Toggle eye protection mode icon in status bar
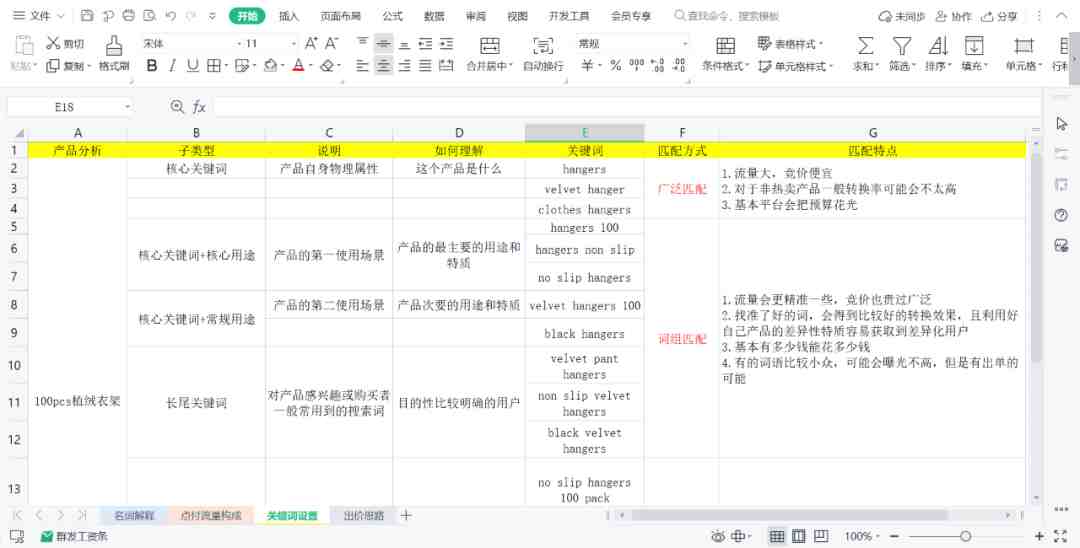The height and width of the screenshot is (548, 1080). (718, 536)
